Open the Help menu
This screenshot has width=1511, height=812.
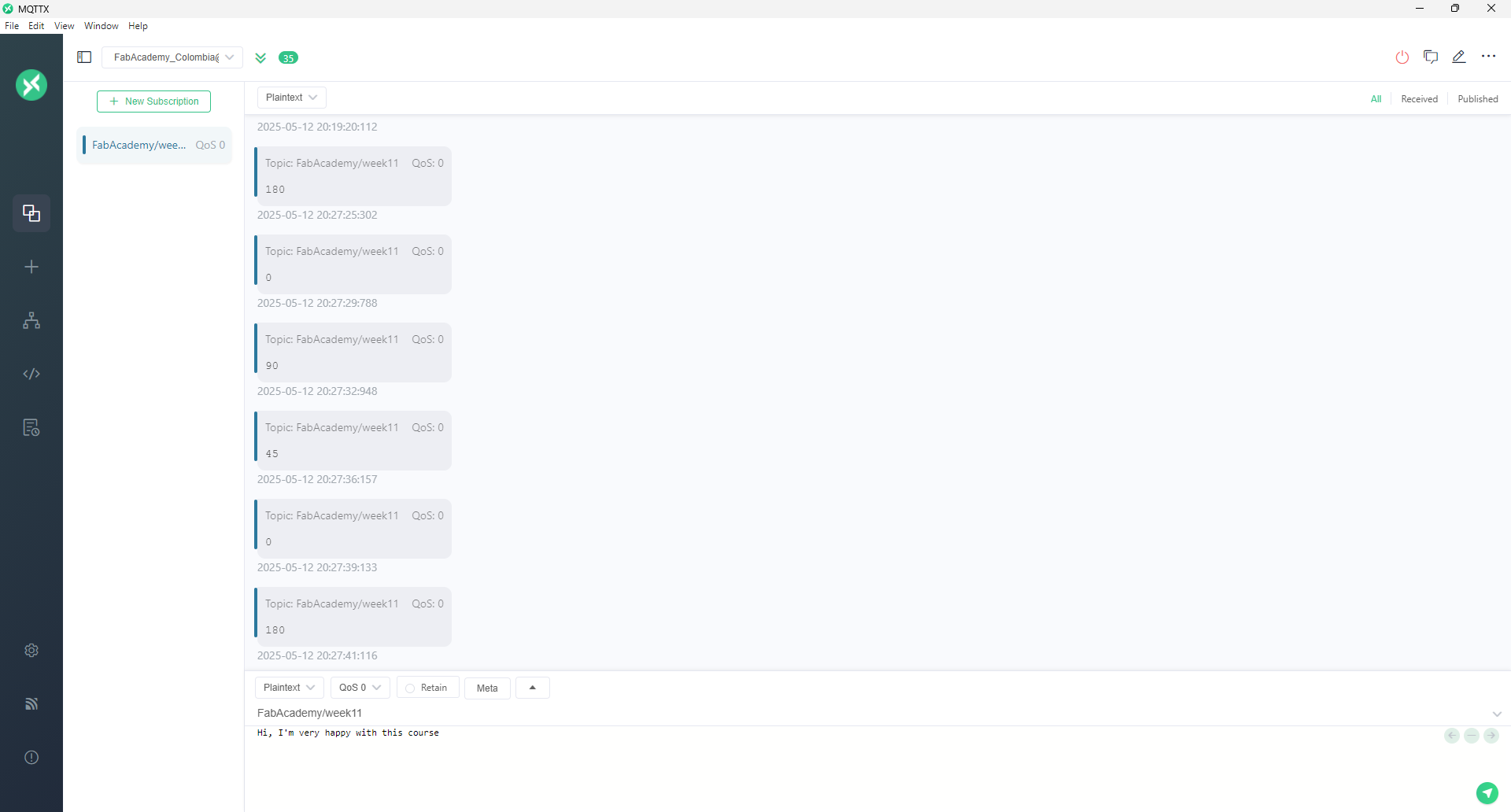pos(139,26)
